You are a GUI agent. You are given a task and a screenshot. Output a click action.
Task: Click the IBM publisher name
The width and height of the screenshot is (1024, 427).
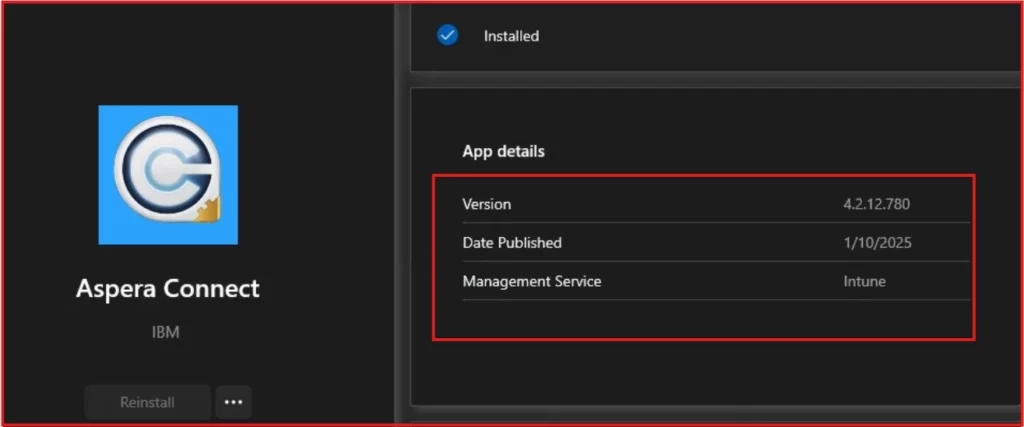click(165, 332)
